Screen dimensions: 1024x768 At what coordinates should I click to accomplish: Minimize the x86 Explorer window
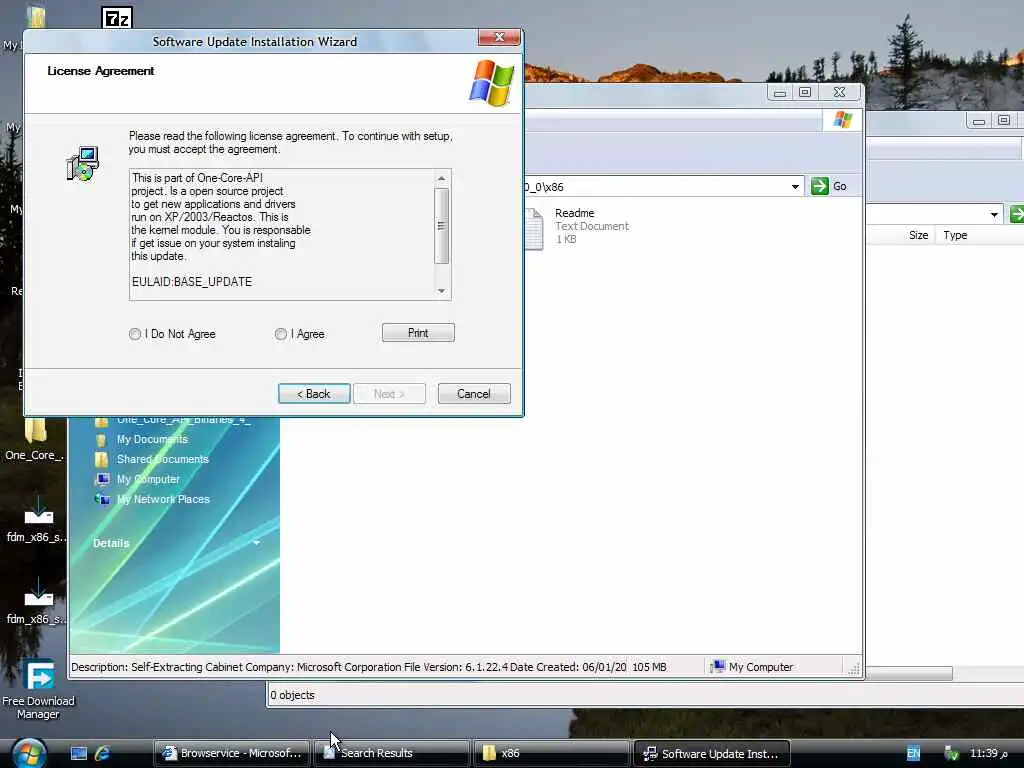pyautogui.click(x=779, y=92)
